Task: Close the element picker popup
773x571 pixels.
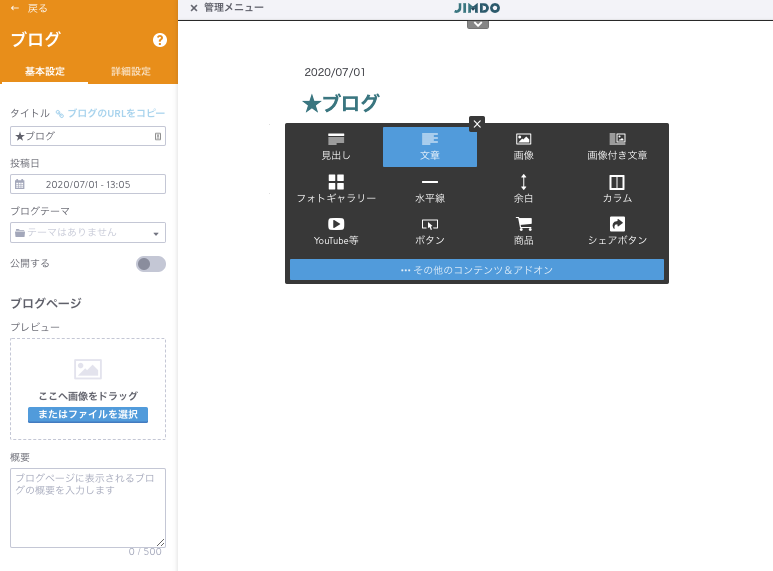Action: coord(477,124)
